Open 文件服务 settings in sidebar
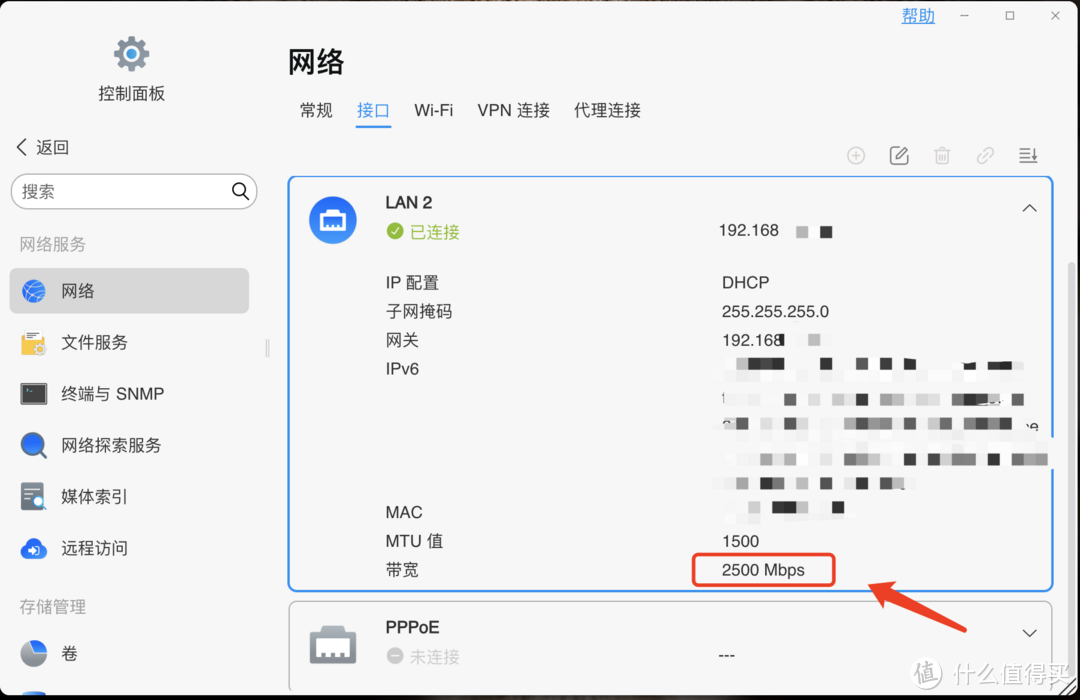 [x=33, y=342]
